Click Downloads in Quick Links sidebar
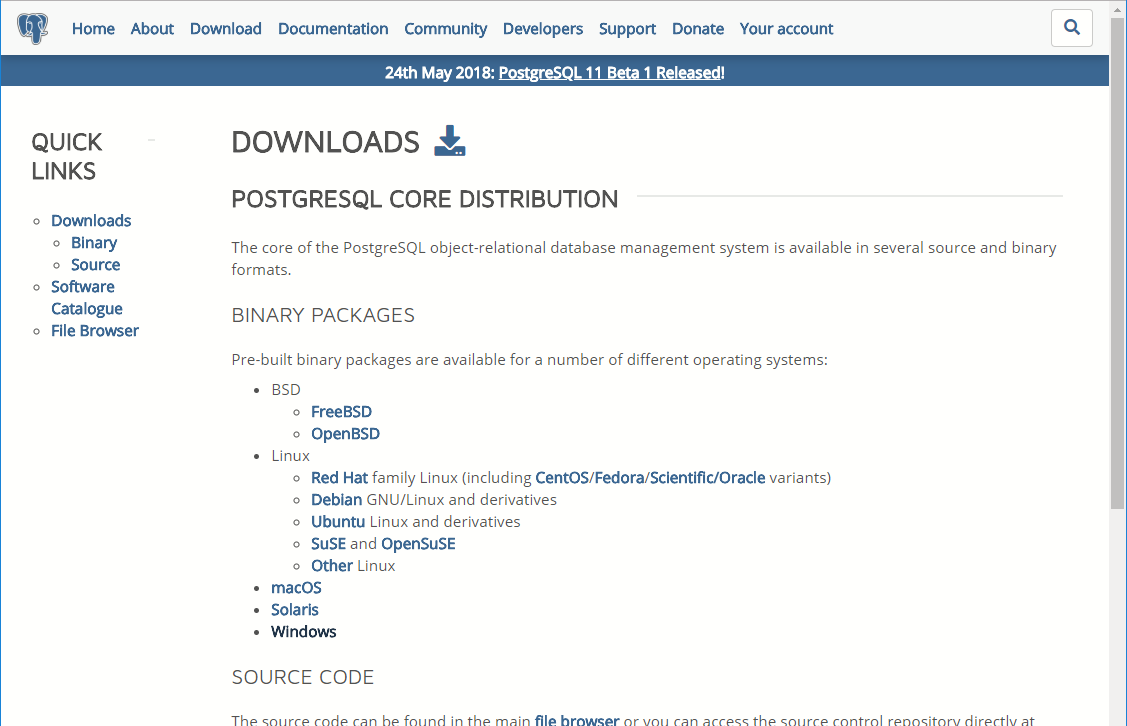1127x726 pixels. [x=91, y=221]
